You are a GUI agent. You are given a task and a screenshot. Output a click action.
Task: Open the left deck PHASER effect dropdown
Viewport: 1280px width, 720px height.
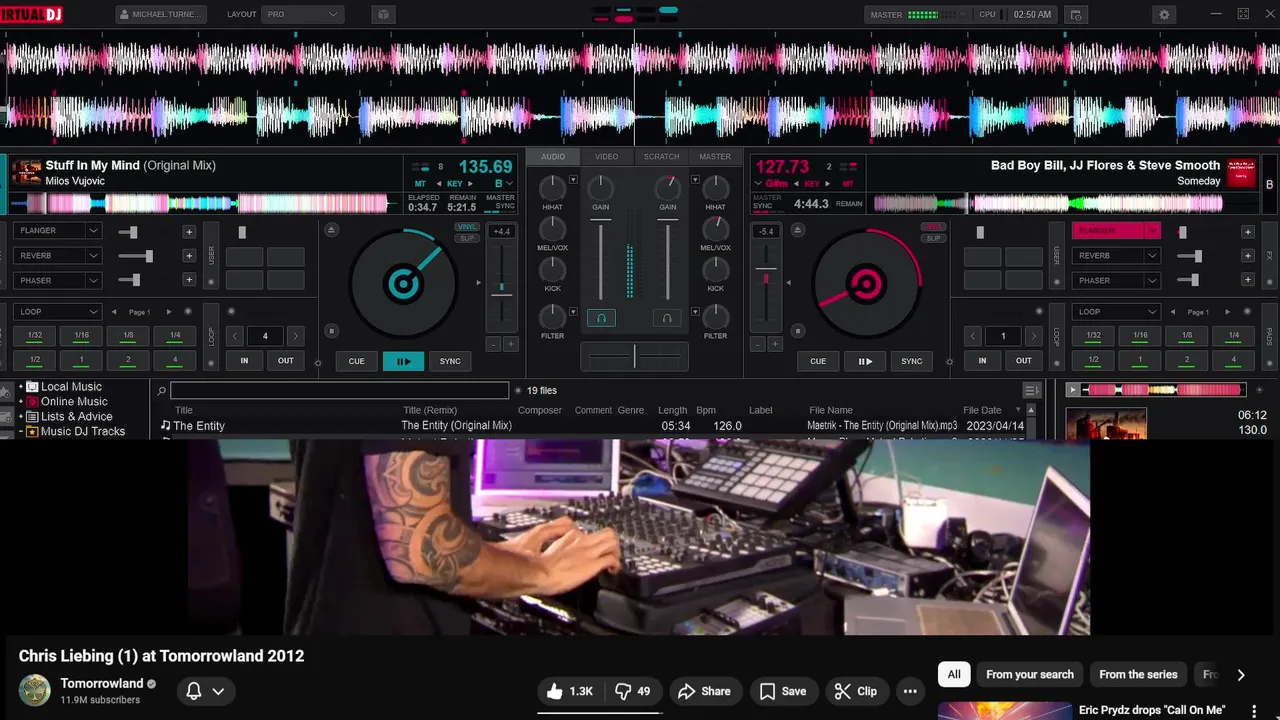click(x=93, y=281)
